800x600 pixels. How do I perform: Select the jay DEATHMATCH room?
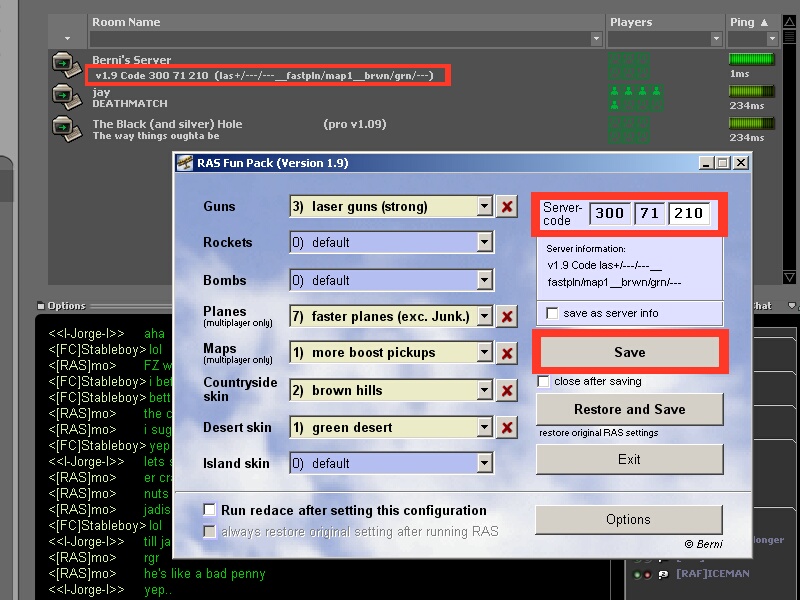tap(414, 98)
